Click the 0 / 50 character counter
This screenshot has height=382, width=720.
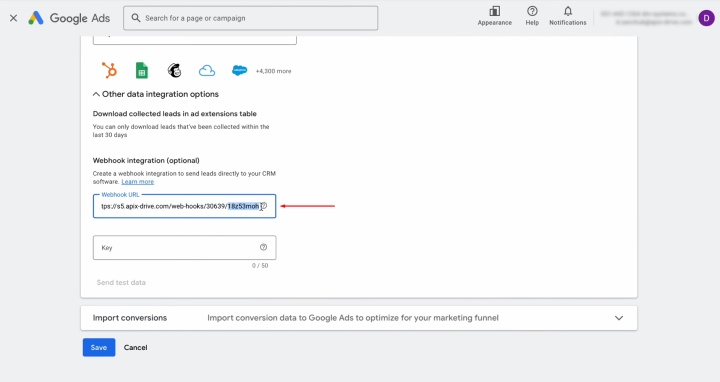[x=260, y=266]
